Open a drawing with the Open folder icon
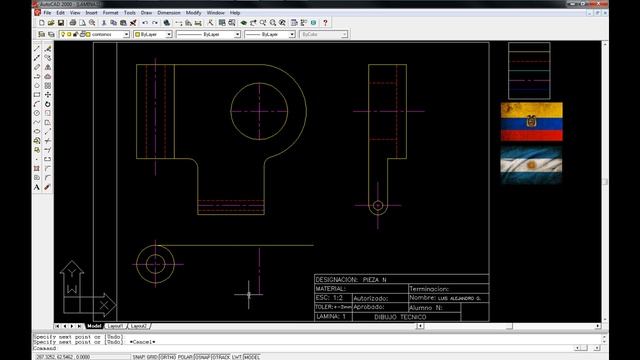The height and width of the screenshot is (360, 640). (x=51, y=23)
